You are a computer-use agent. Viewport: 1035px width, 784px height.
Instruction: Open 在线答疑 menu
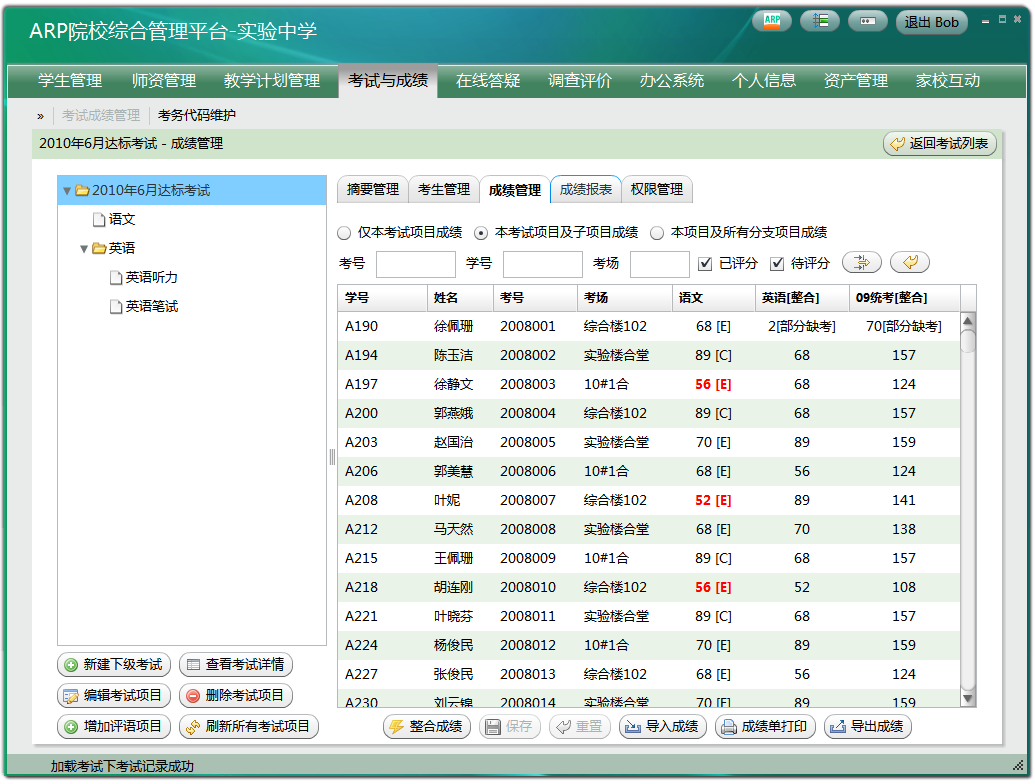[488, 81]
